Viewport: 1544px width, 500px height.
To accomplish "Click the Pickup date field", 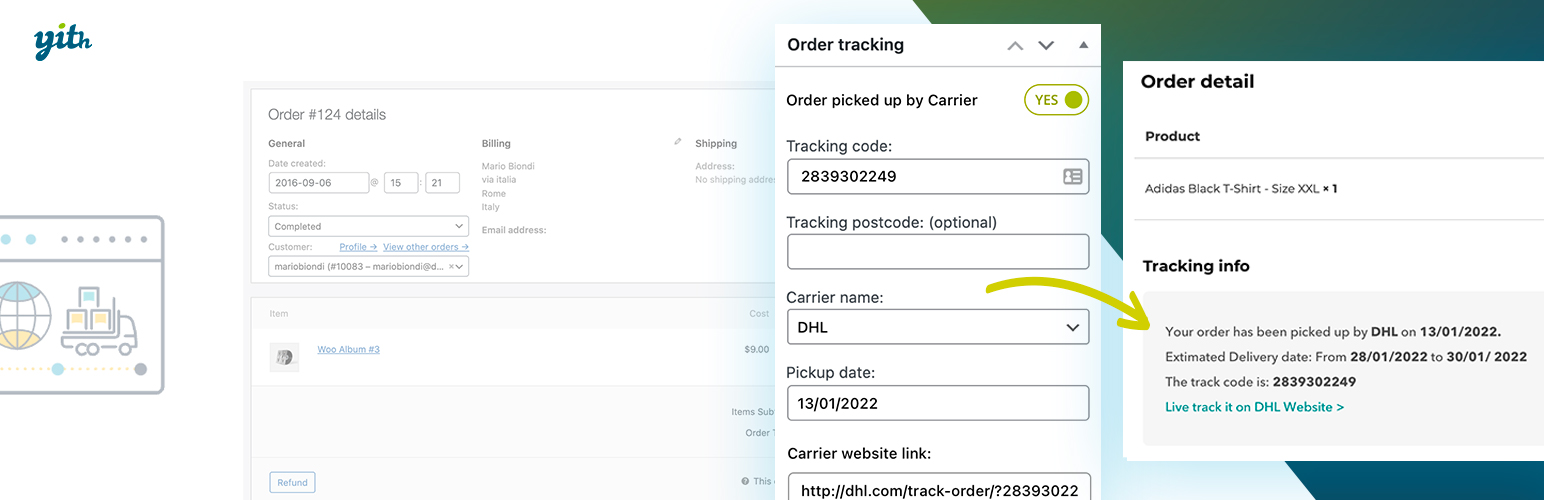I will pyautogui.click(x=937, y=403).
